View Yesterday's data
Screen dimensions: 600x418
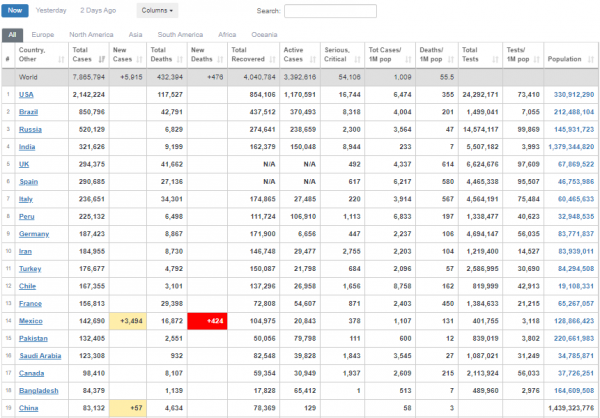[x=51, y=11]
